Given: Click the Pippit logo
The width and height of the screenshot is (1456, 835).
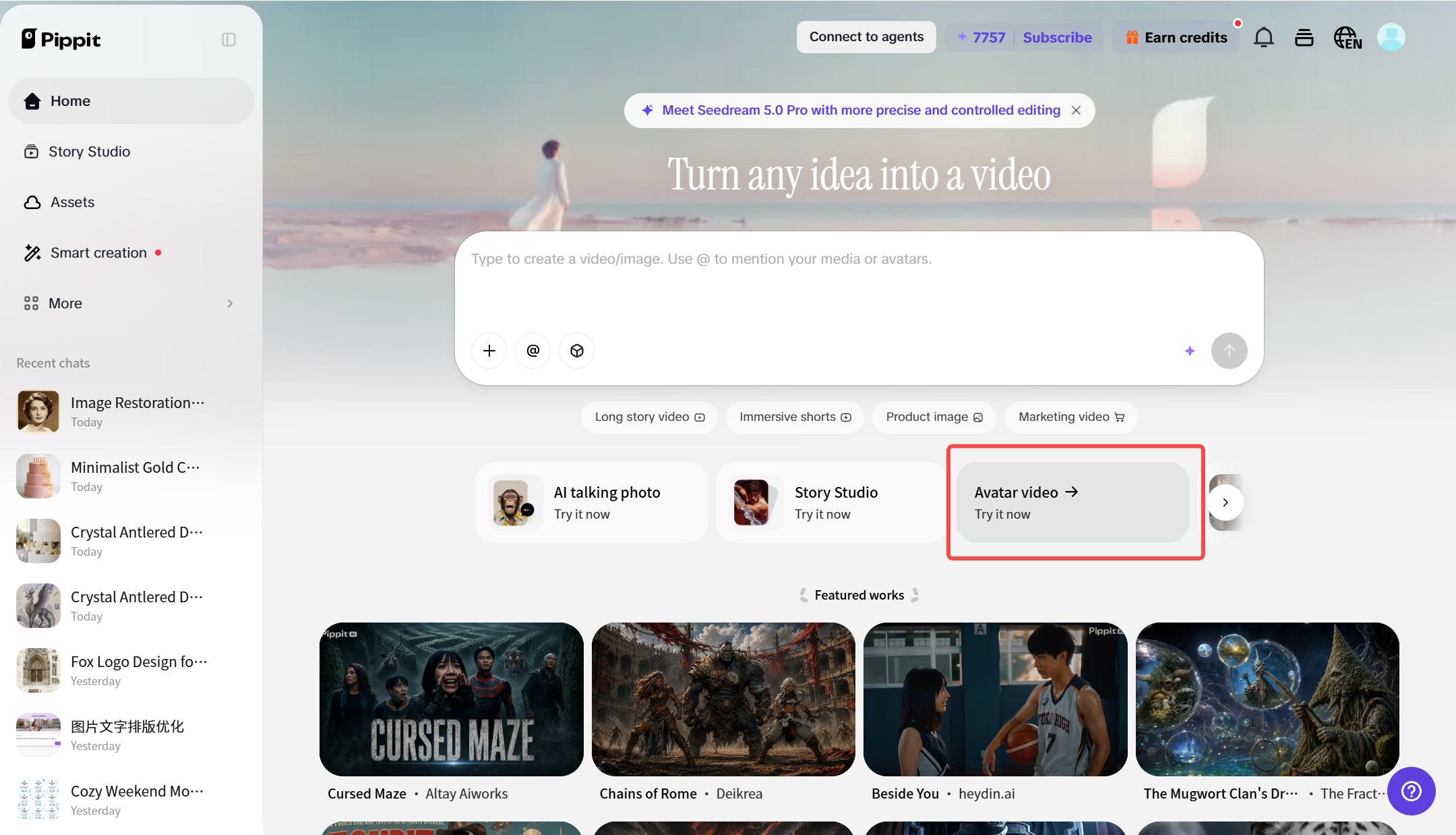Looking at the screenshot, I should 61,39.
